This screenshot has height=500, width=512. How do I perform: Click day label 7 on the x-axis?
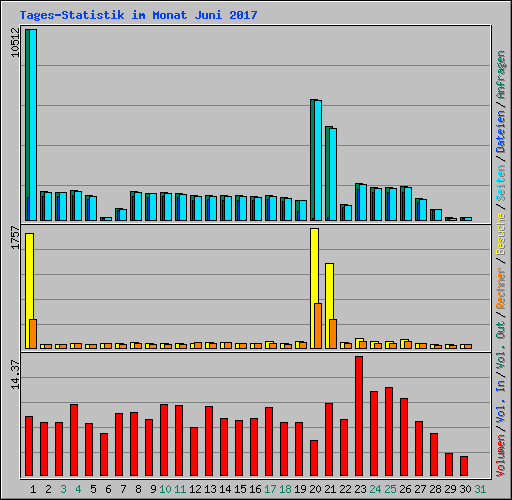123,489
